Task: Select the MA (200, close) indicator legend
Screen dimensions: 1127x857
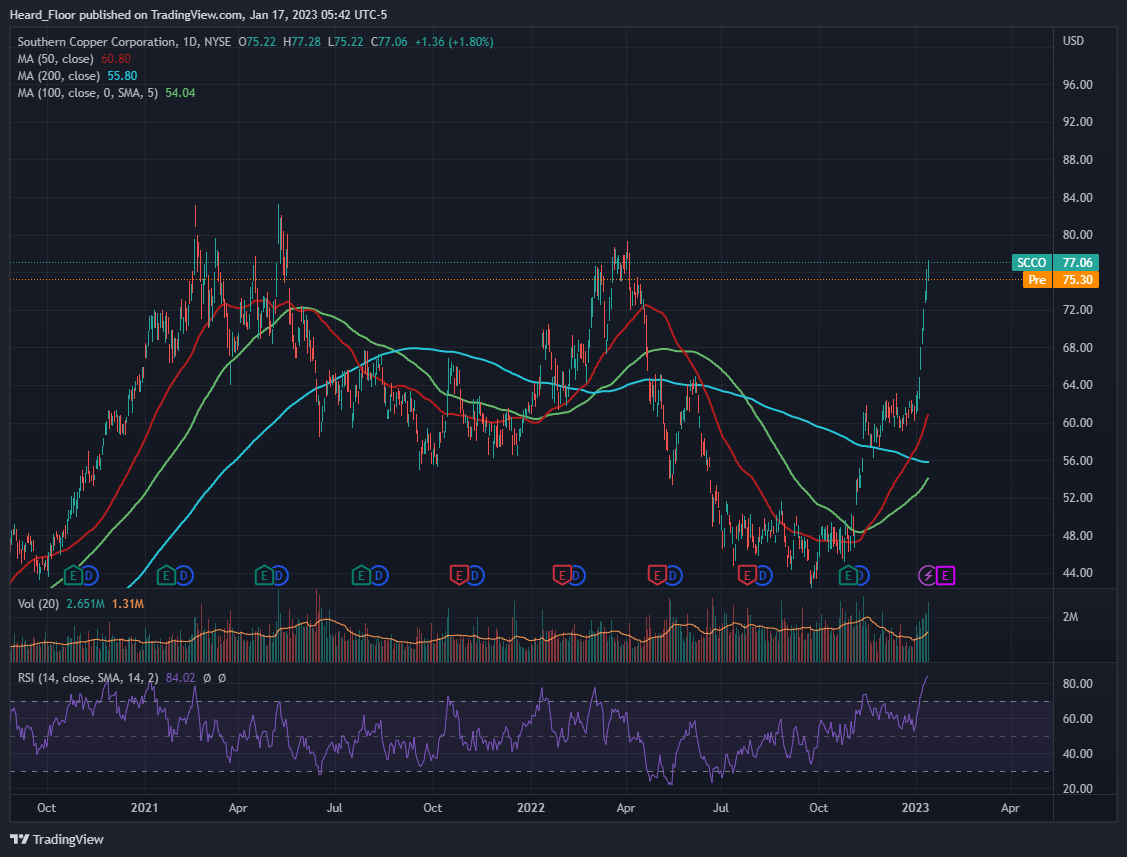Action: click(58, 76)
